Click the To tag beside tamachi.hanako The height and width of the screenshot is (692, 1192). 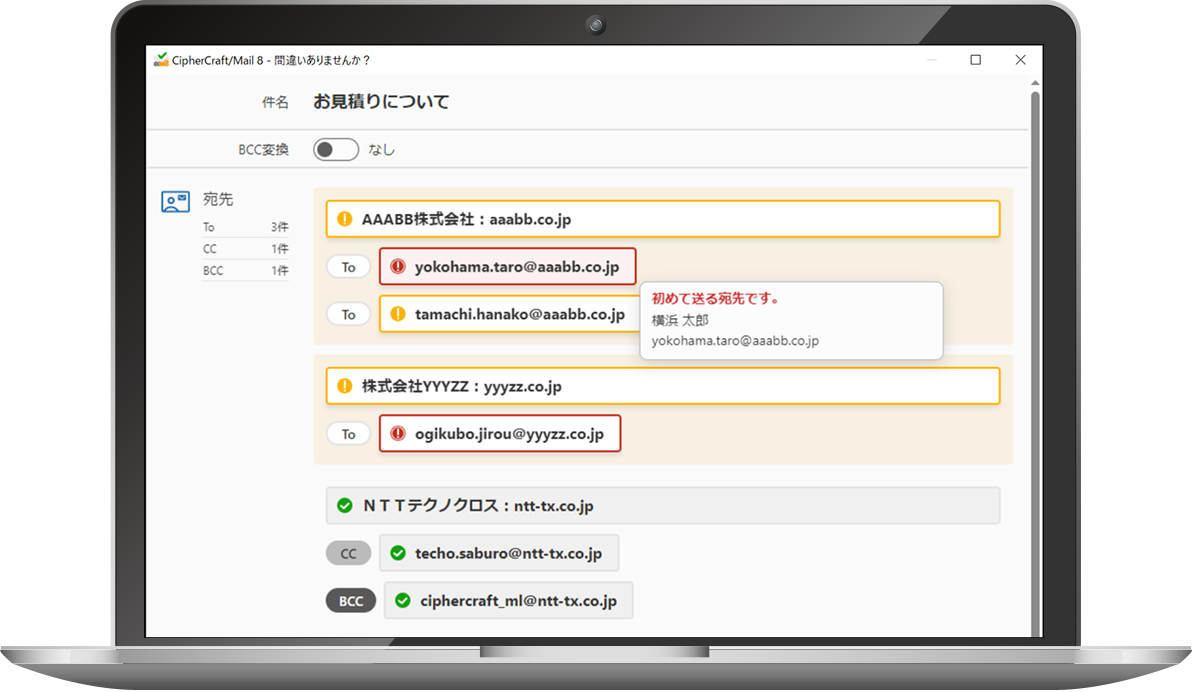tap(348, 314)
